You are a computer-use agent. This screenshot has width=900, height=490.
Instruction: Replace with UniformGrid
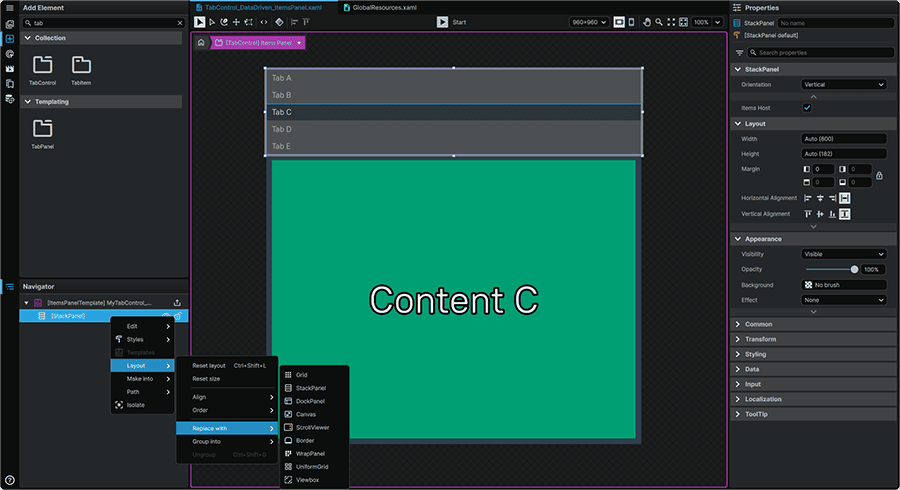click(314, 466)
